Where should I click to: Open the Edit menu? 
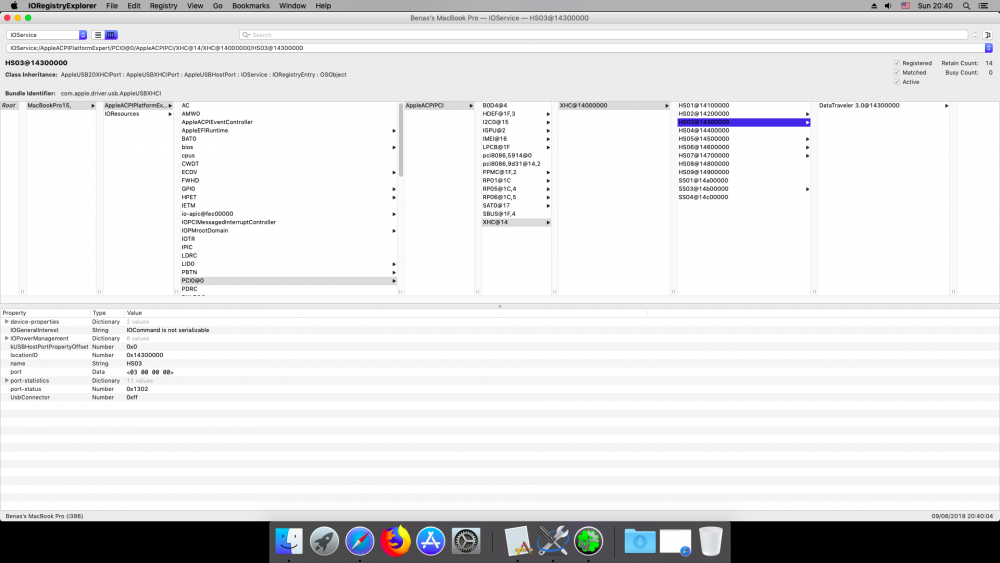(x=134, y=6)
